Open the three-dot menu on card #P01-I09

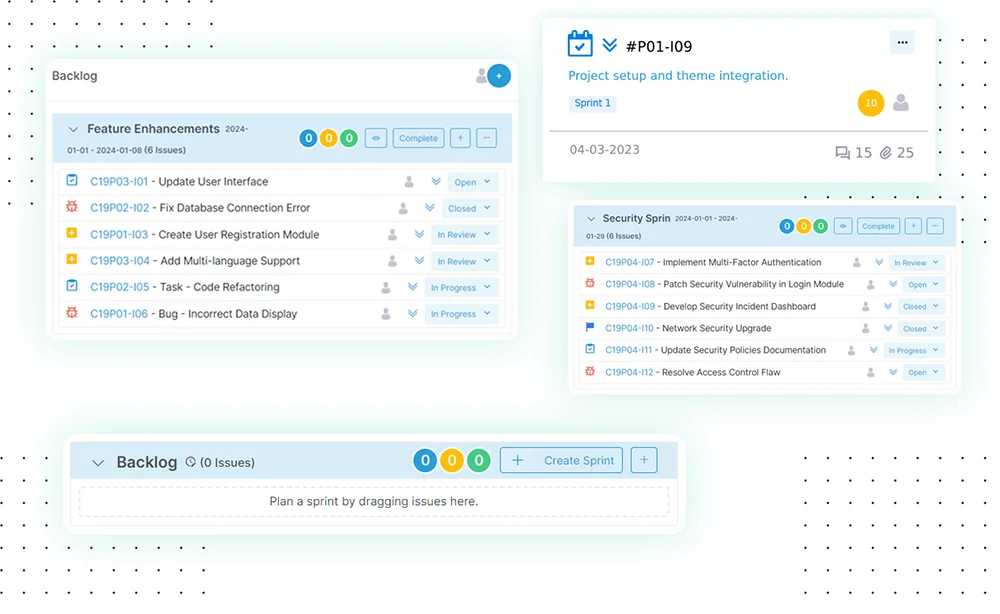902,42
